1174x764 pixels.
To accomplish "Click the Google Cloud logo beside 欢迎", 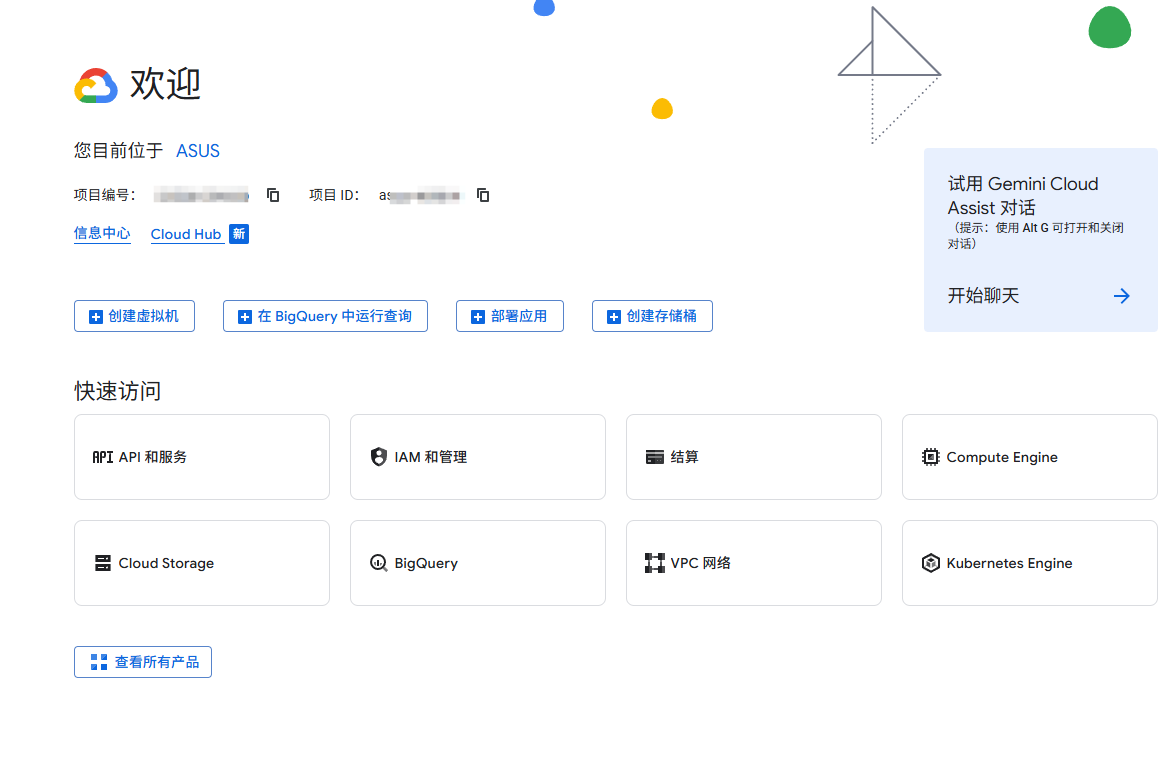I will [x=96, y=85].
